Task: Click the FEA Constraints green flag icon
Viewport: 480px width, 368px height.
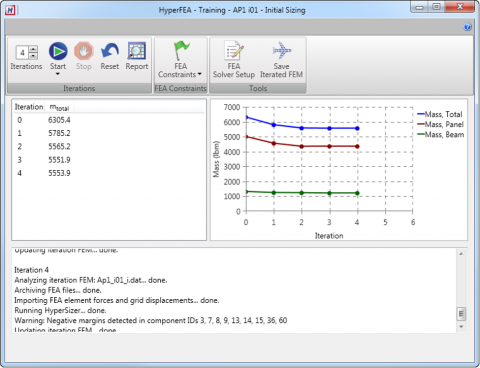Action: (x=181, y=51)
